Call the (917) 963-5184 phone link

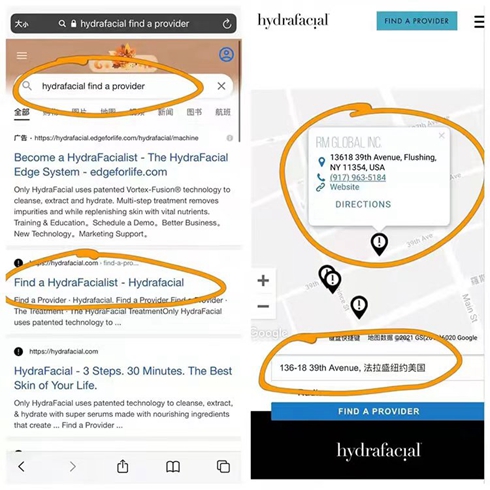click(x=358, y=177)
